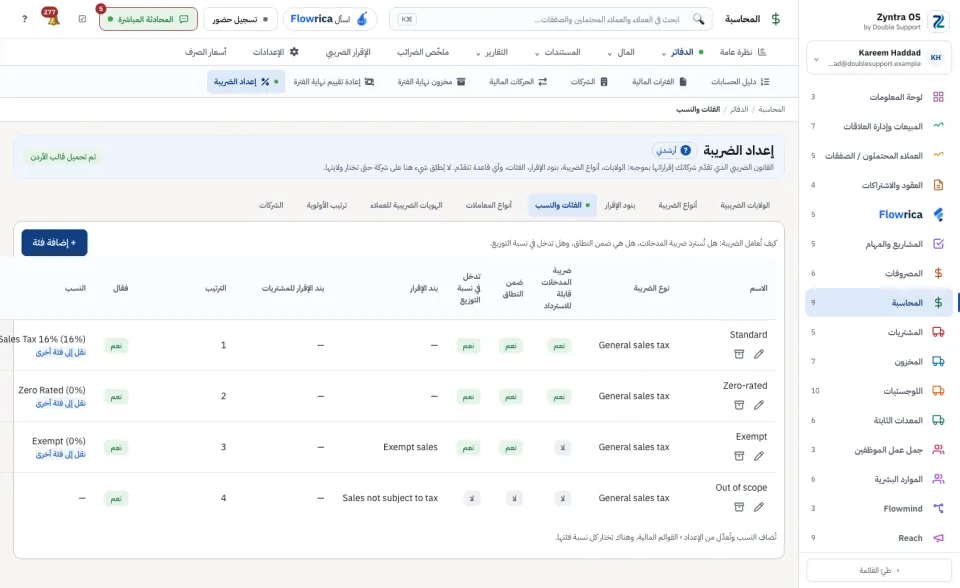Switch to the نظرة عامة tab
Viewport: 960px width, 588px height.
click(743, 52)
